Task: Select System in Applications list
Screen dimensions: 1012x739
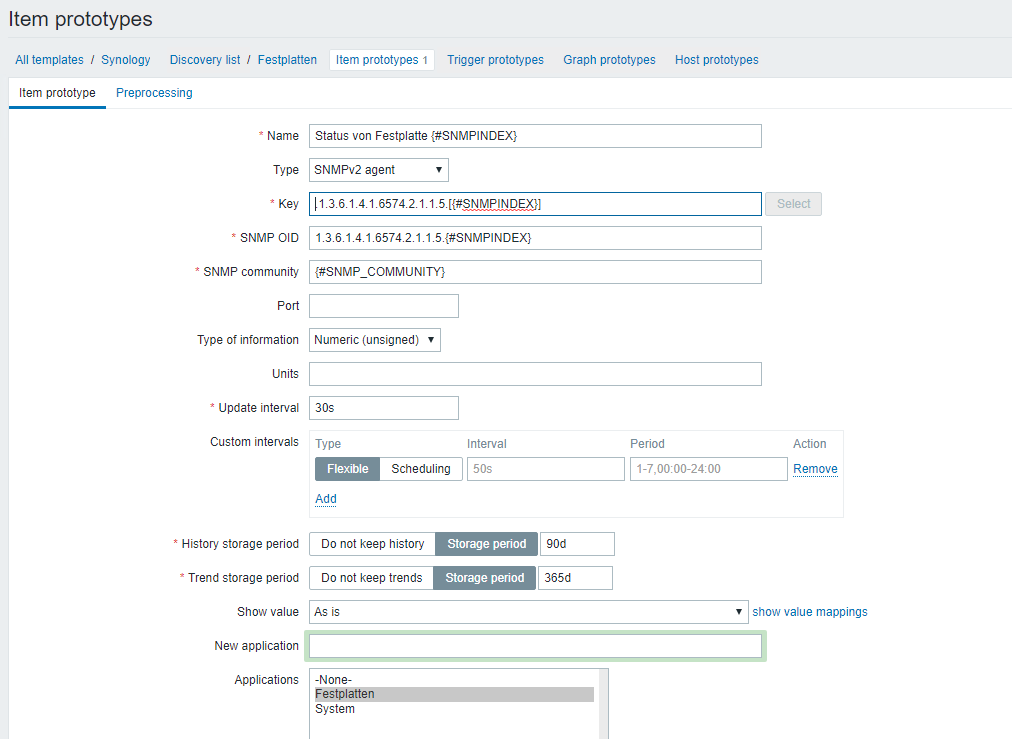Action: (335, 709)
